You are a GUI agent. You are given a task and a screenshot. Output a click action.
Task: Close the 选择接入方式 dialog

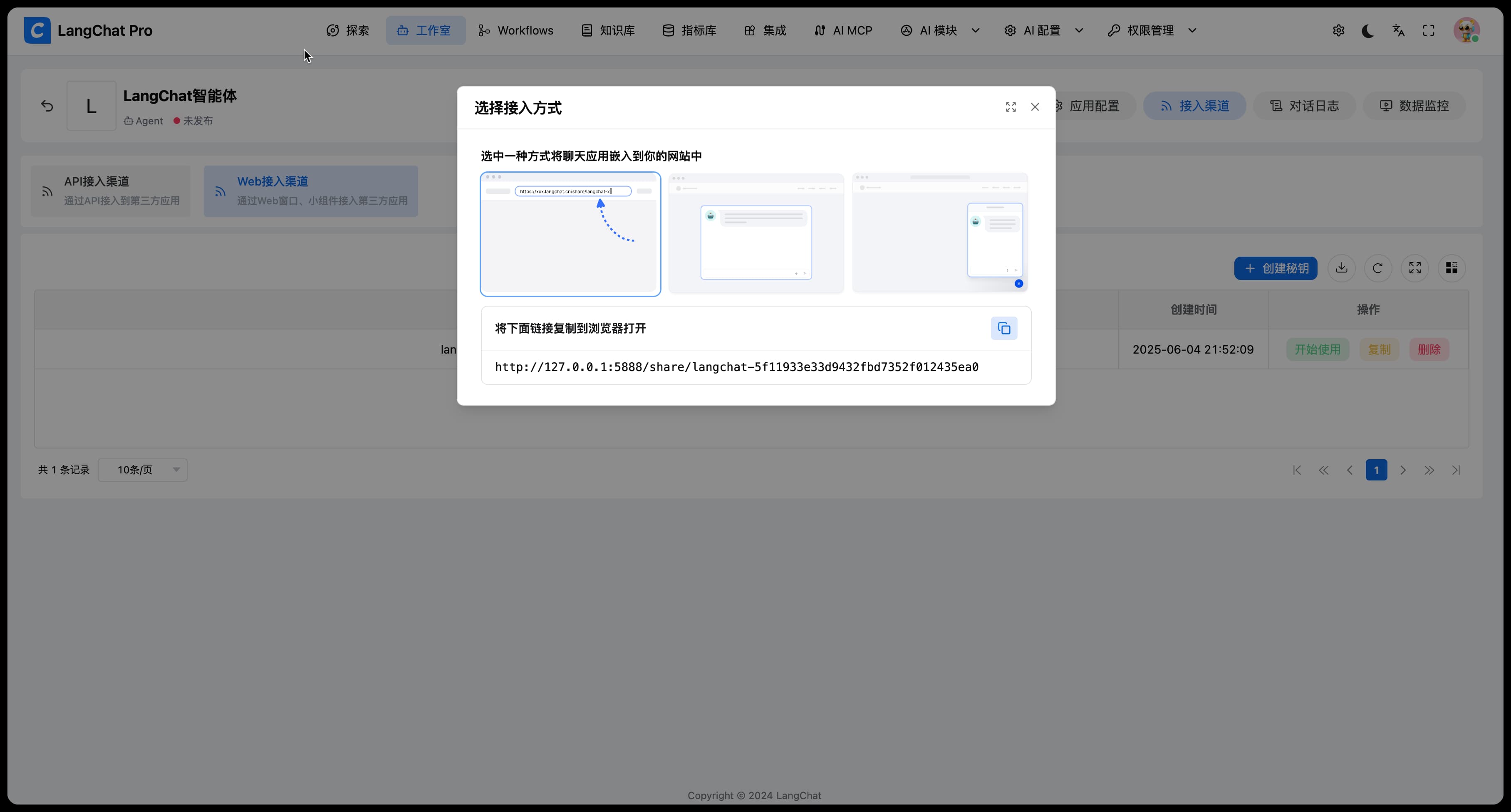coord(1035,107)
